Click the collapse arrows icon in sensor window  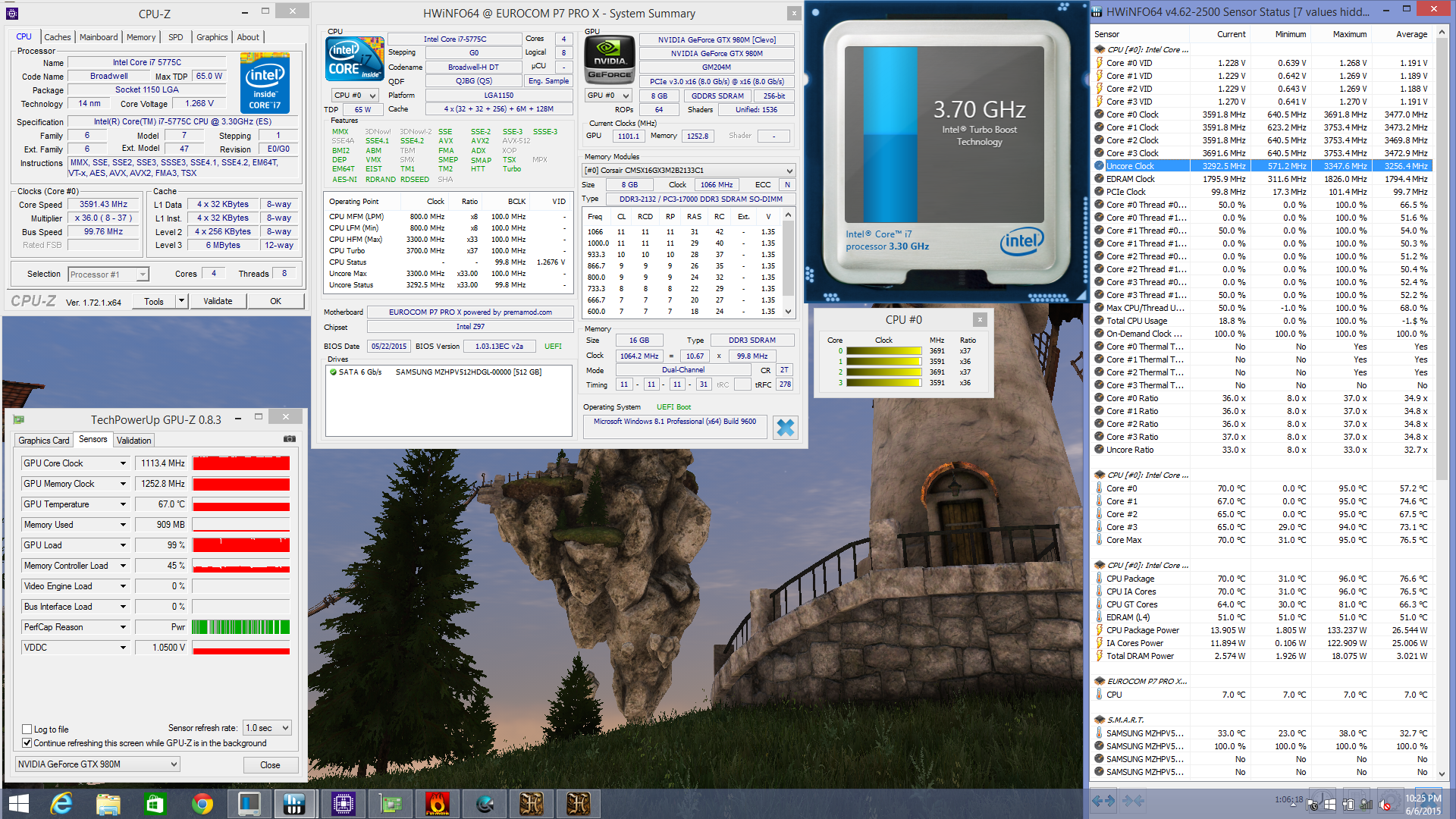click(x=1133, y=800)
